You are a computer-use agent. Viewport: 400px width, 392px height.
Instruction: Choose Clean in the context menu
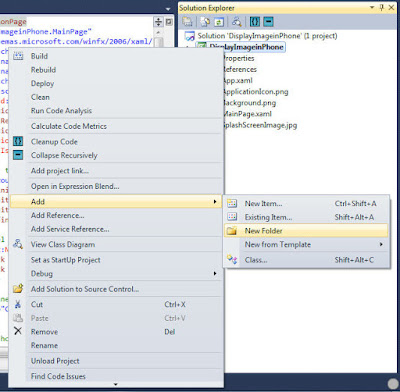[x=116, y=97]
